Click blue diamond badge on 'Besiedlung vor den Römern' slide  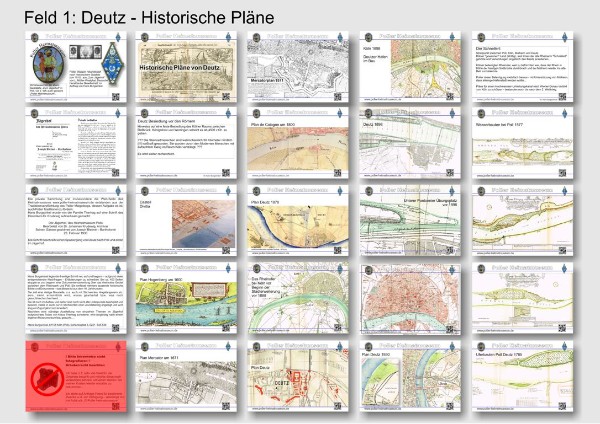pyautogui.click(x=228, y=113)
